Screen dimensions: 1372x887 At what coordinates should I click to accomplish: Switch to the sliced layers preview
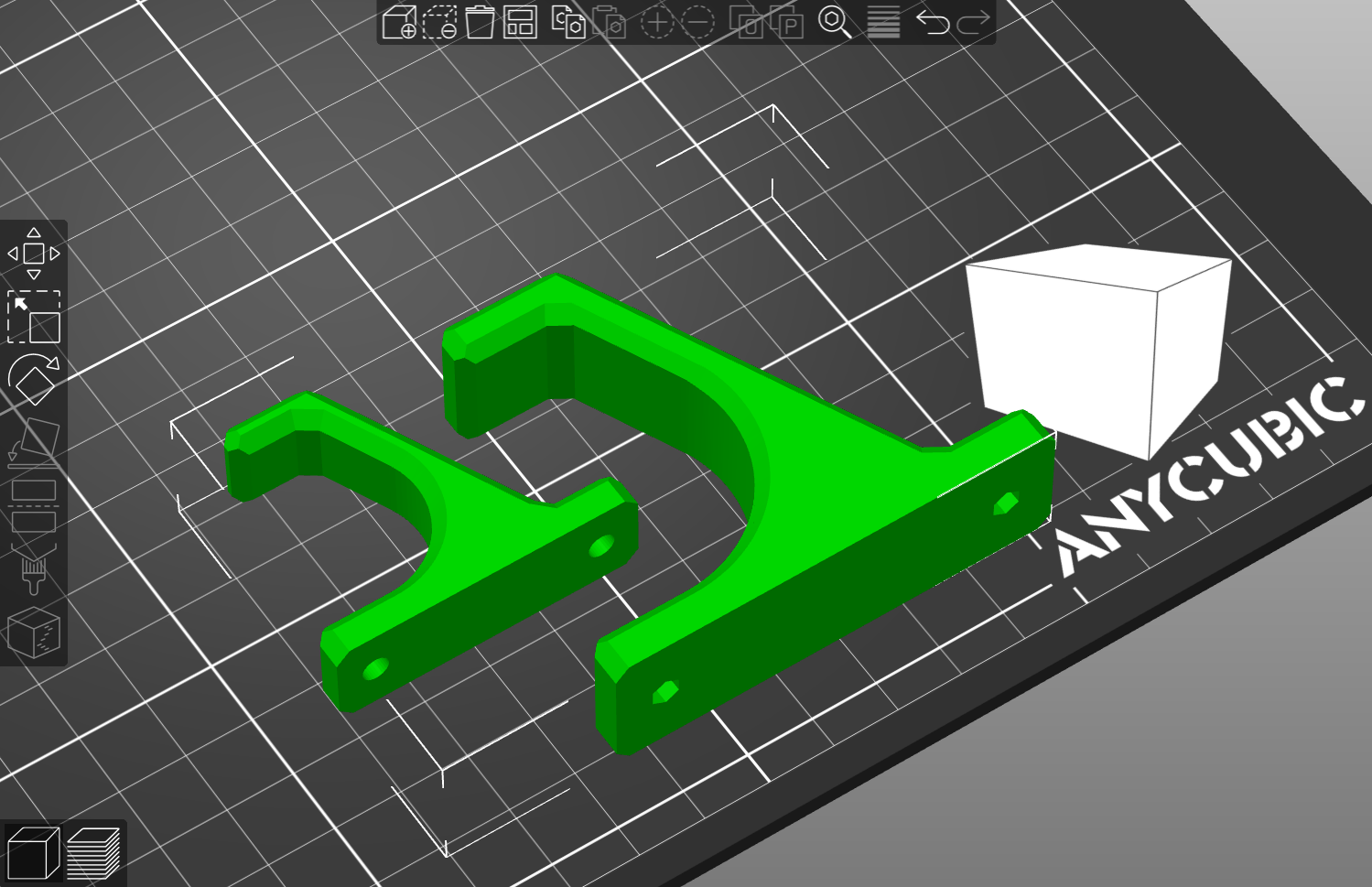pyautogui.click(x=93, y=852)
